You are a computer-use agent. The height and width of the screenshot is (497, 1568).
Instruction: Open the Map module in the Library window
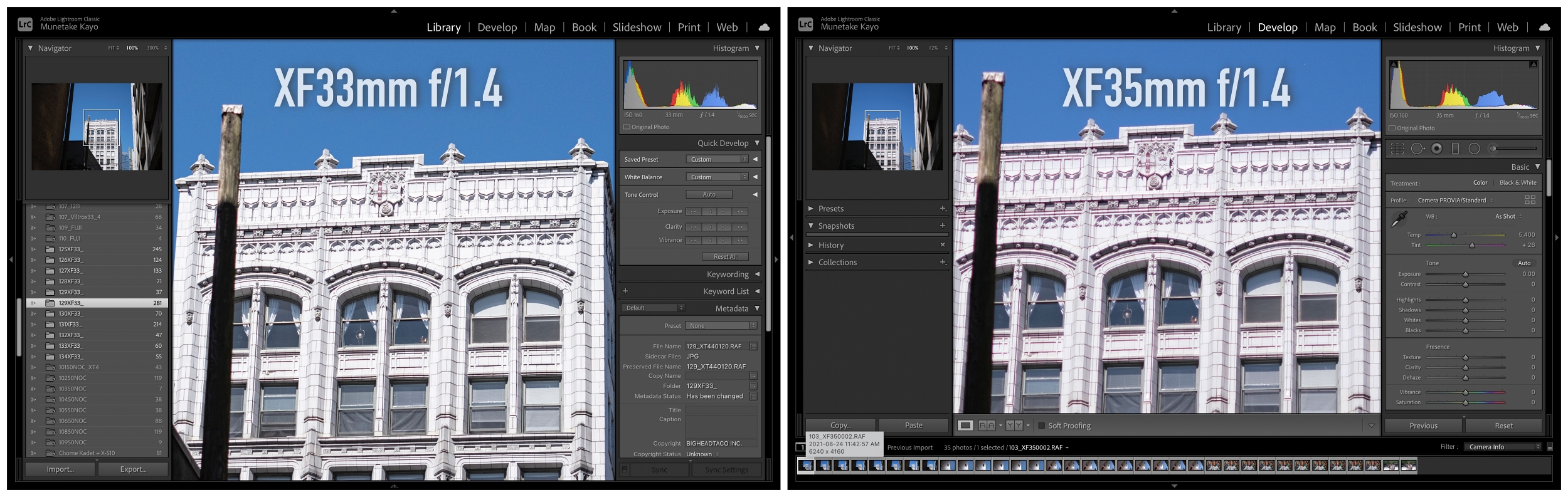tap(544, 27)
